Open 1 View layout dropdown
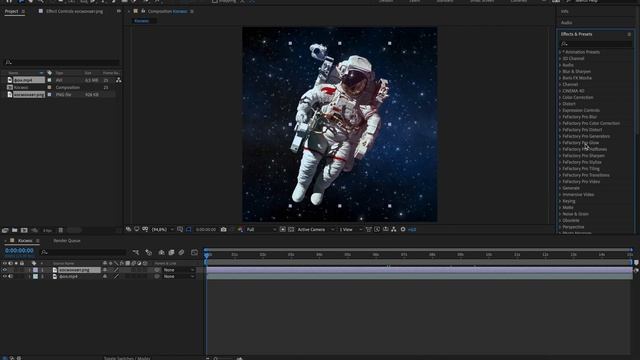 (350, 229)
